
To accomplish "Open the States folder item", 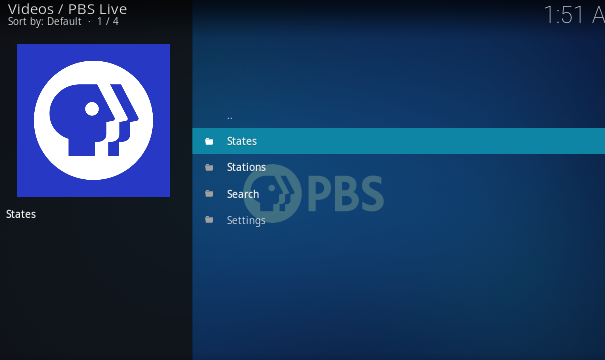I will point(399,141).
